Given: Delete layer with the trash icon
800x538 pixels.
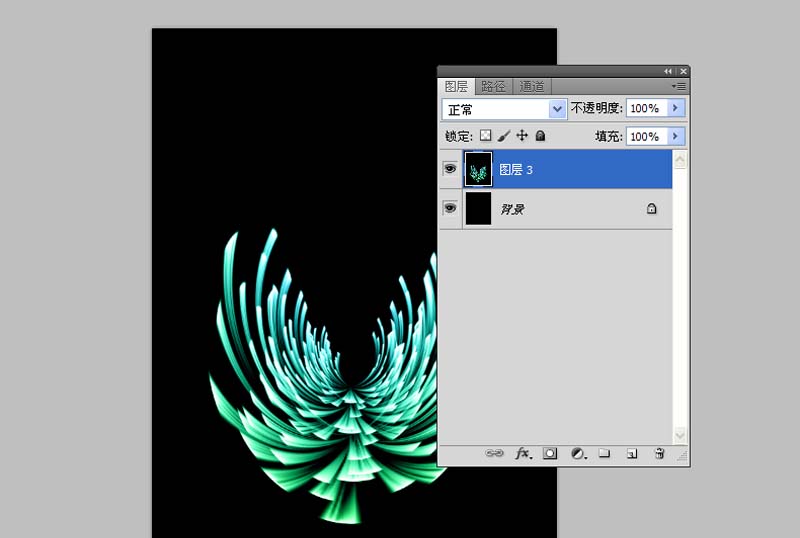Looking at the screenshot, I should 659,453.
